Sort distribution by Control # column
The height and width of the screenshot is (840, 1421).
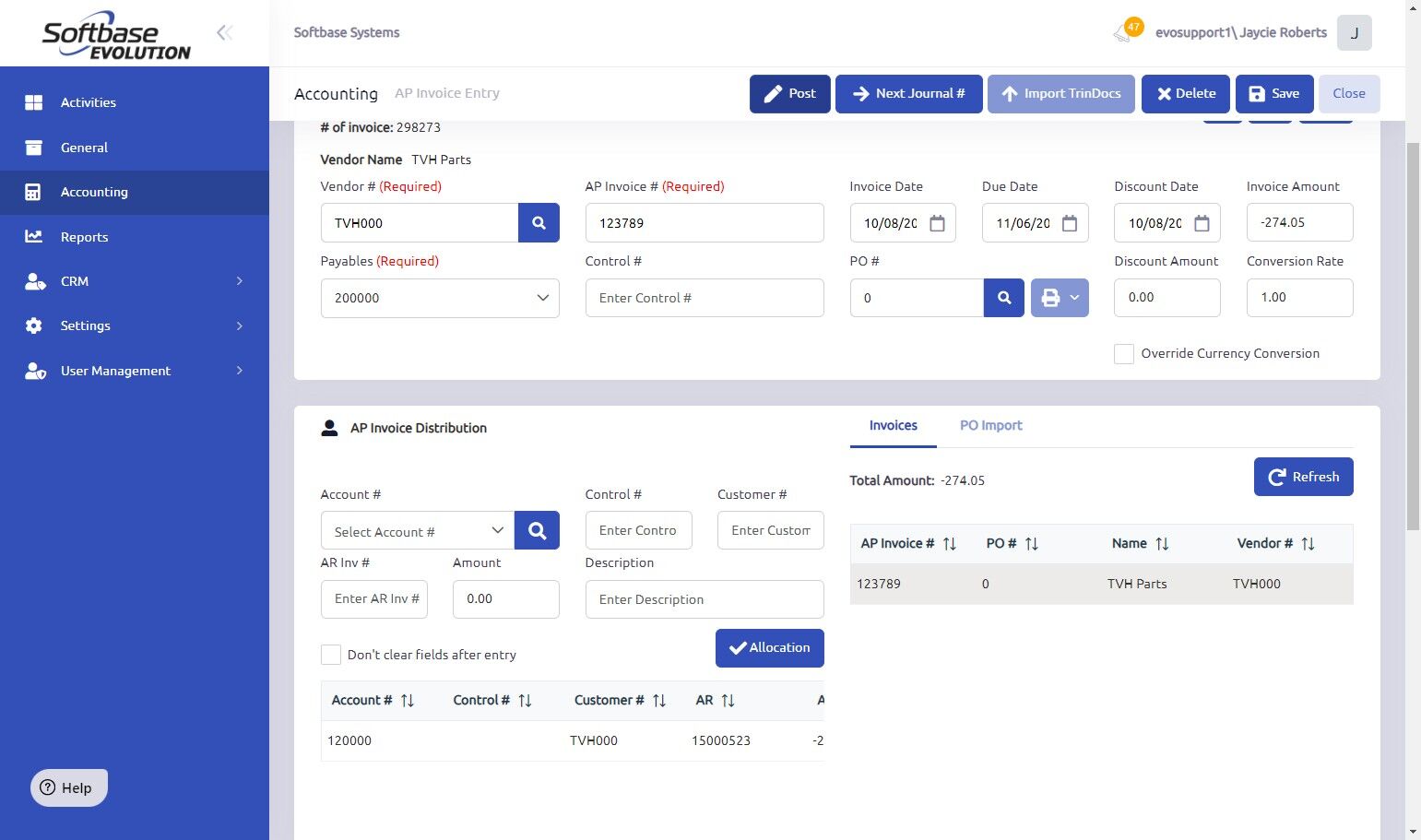coord(525,701)
